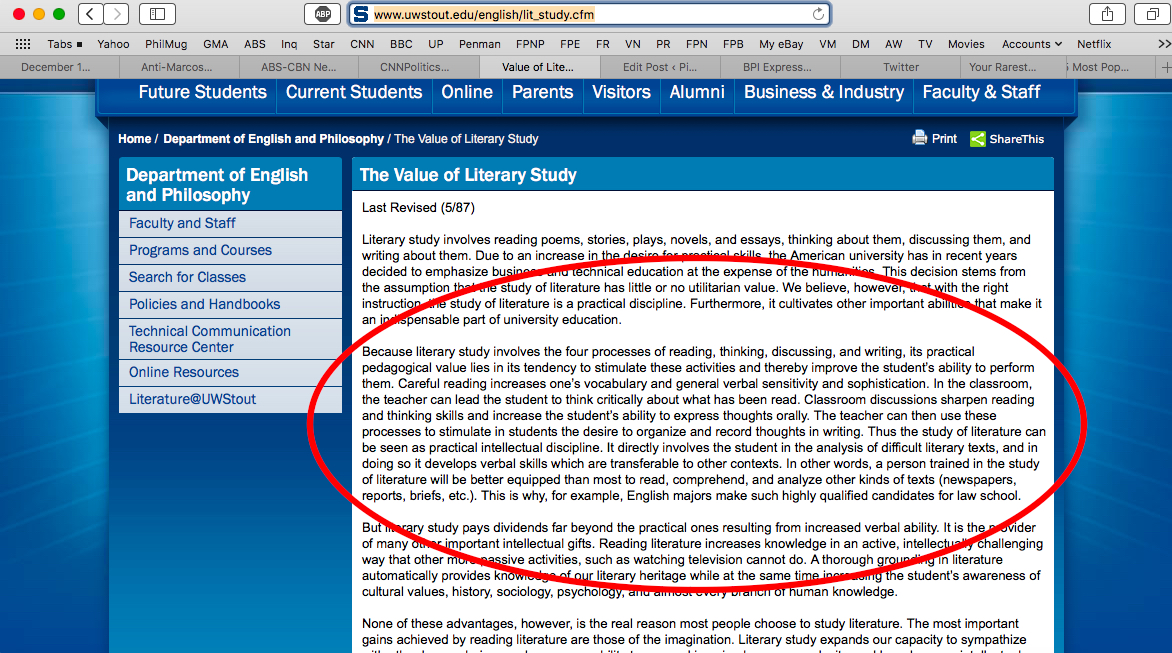Show all tabs overview icon

click(1152, 14)
